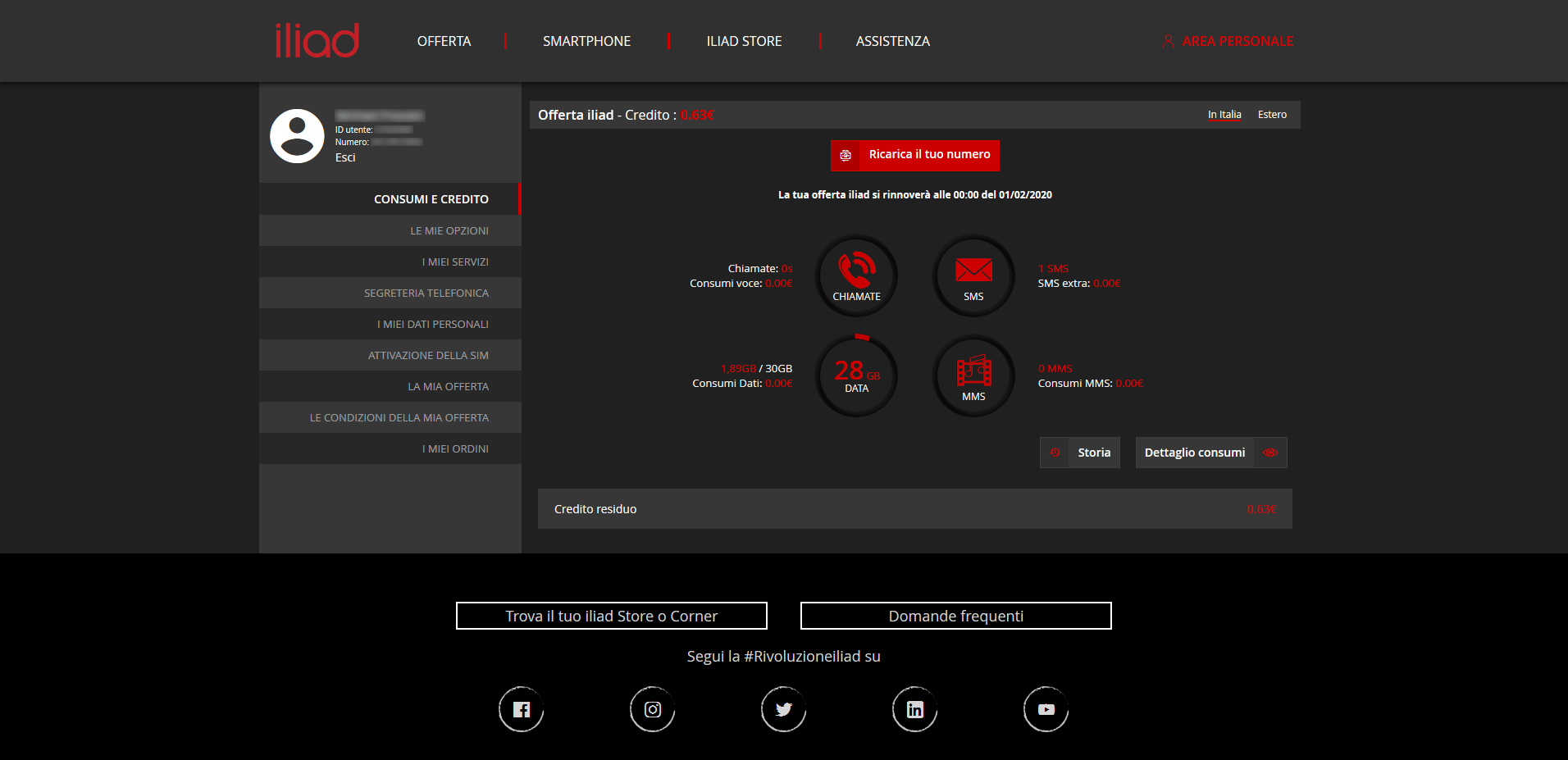Click the iliad logo
This screenshot has width=1568, height=760.
317,40
